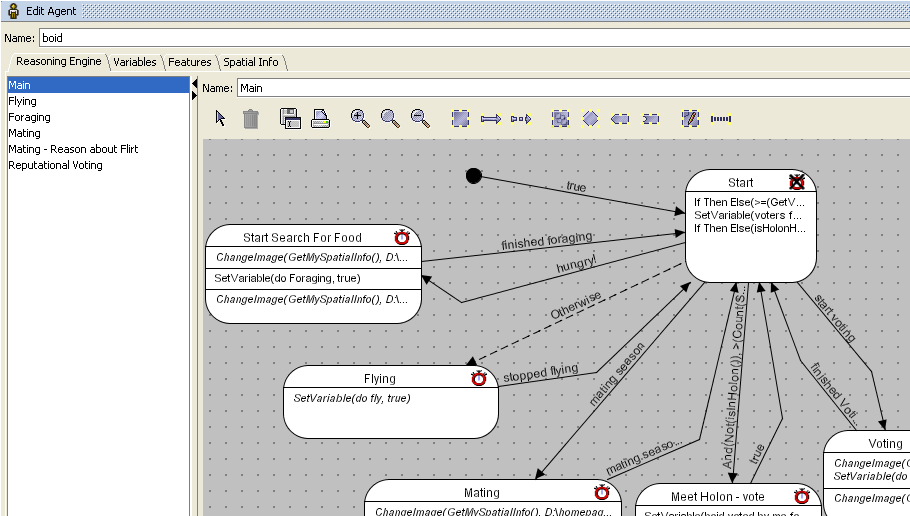Zoom out with the minus magnifier
The image size is (910, 516).
(x=420, y=119)
